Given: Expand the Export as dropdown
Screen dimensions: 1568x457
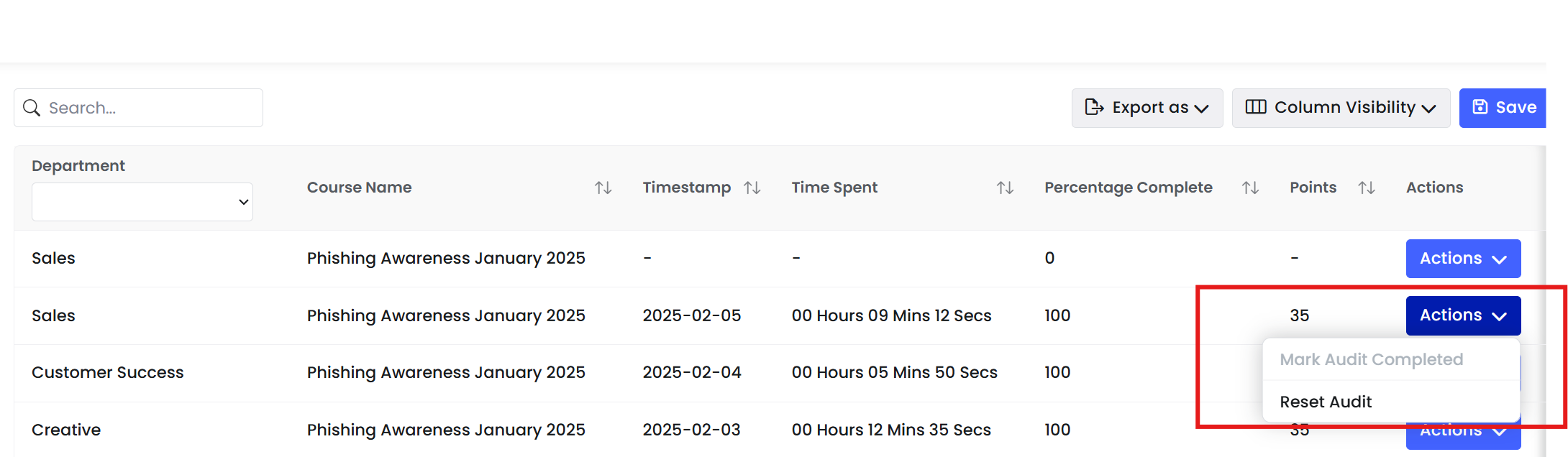Looking at the screenshot, I should tap(1147, 108).
